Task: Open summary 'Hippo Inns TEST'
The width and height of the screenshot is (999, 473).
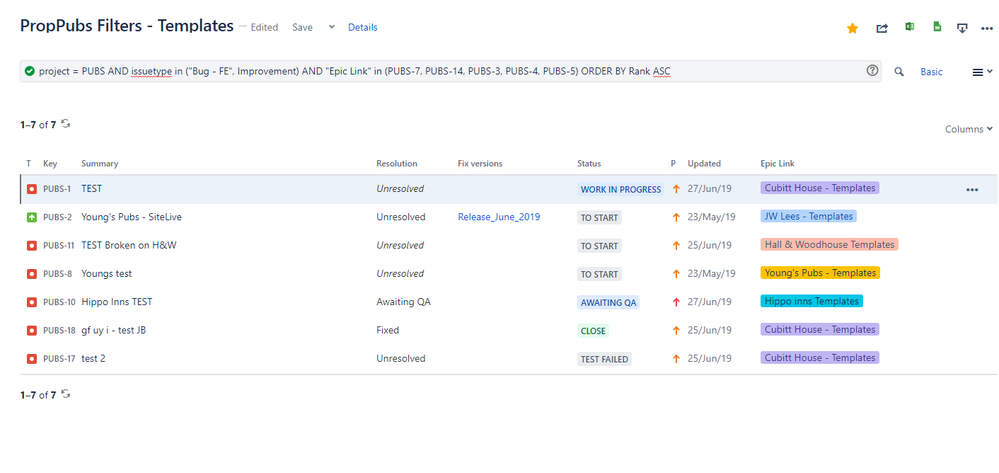Action: (x=117, y=302)
